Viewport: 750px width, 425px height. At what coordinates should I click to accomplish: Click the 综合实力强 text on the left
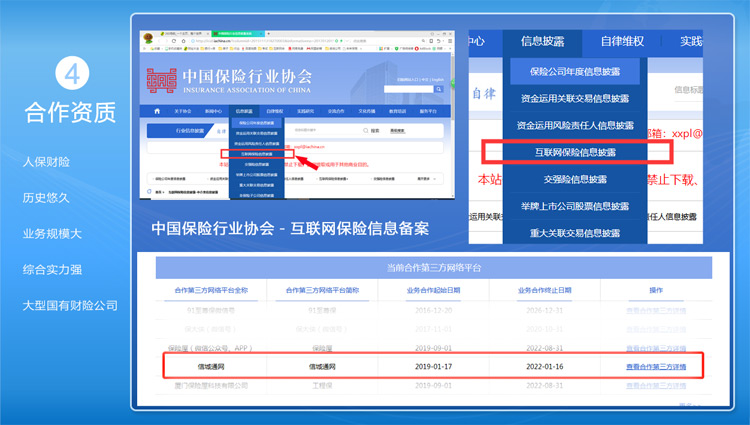click(52, 270)
